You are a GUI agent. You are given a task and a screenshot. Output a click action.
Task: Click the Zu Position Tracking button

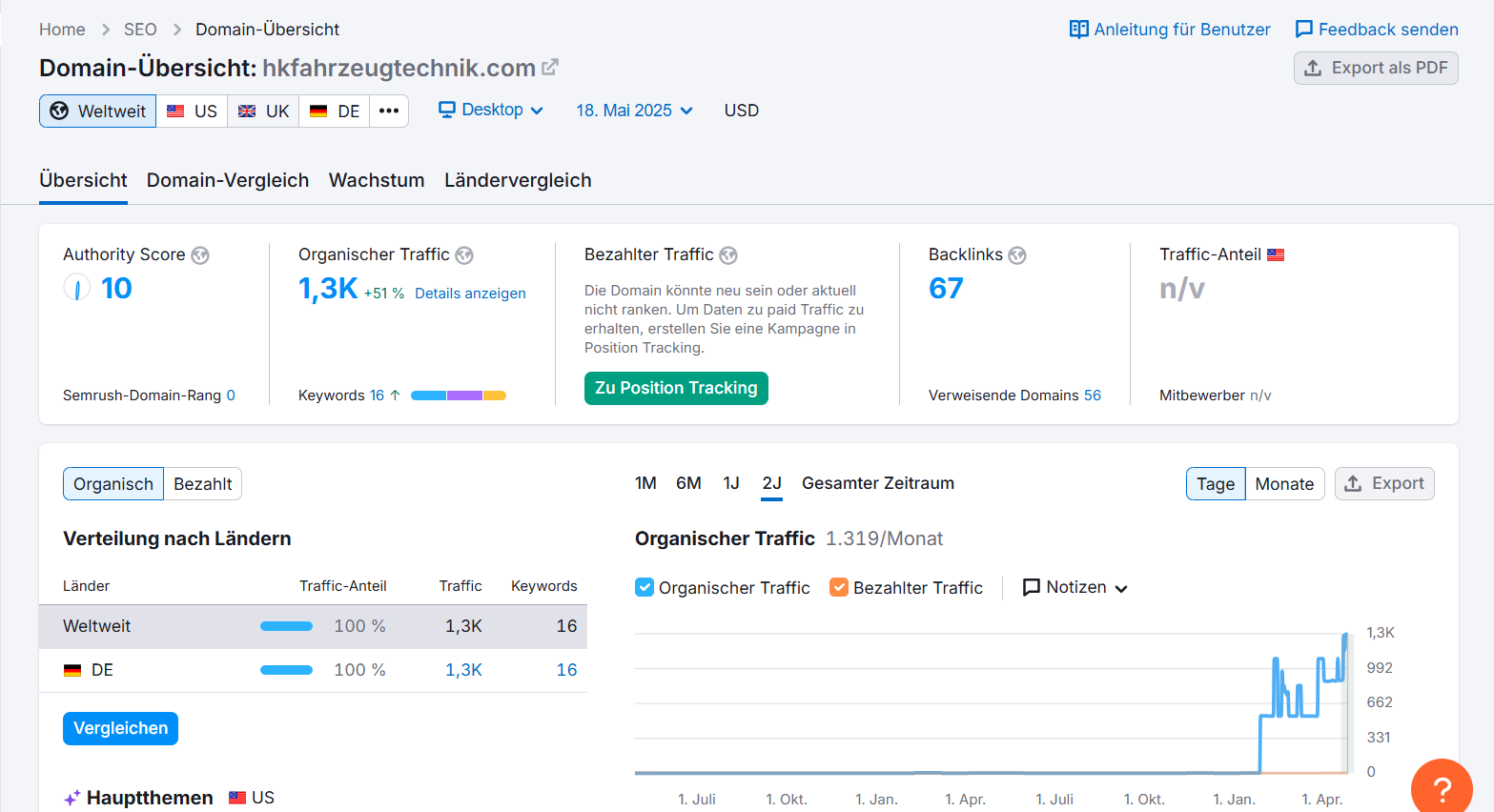coord(676,388)
